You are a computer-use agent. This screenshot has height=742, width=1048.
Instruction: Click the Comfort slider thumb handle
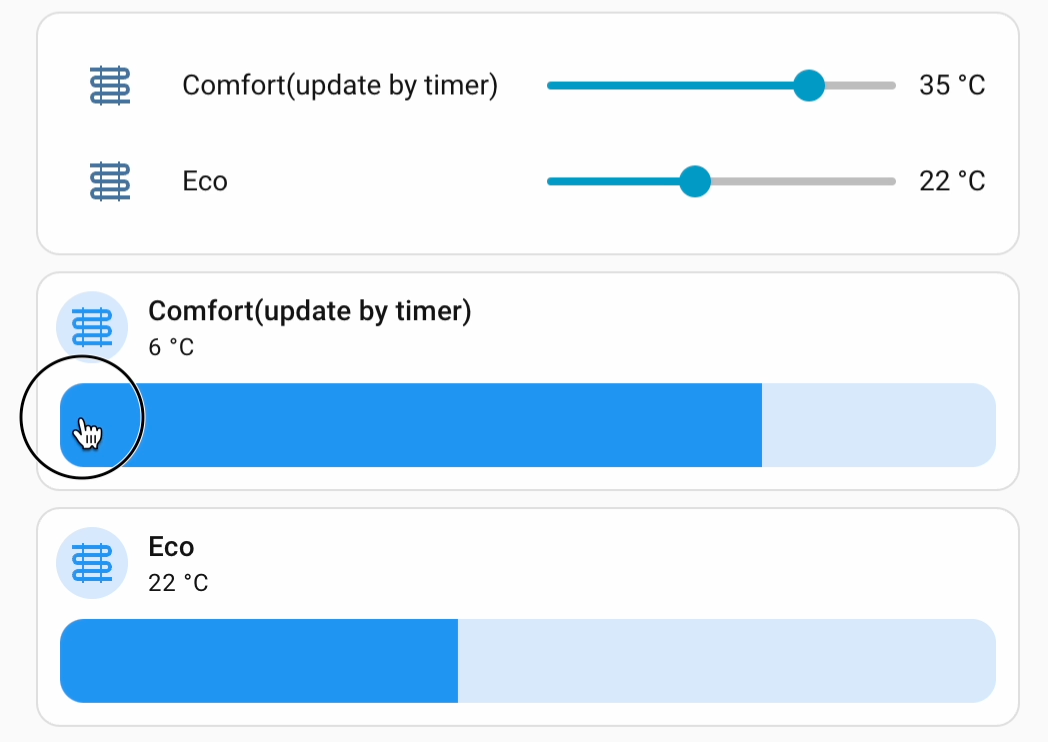click(x=808, y=86)
